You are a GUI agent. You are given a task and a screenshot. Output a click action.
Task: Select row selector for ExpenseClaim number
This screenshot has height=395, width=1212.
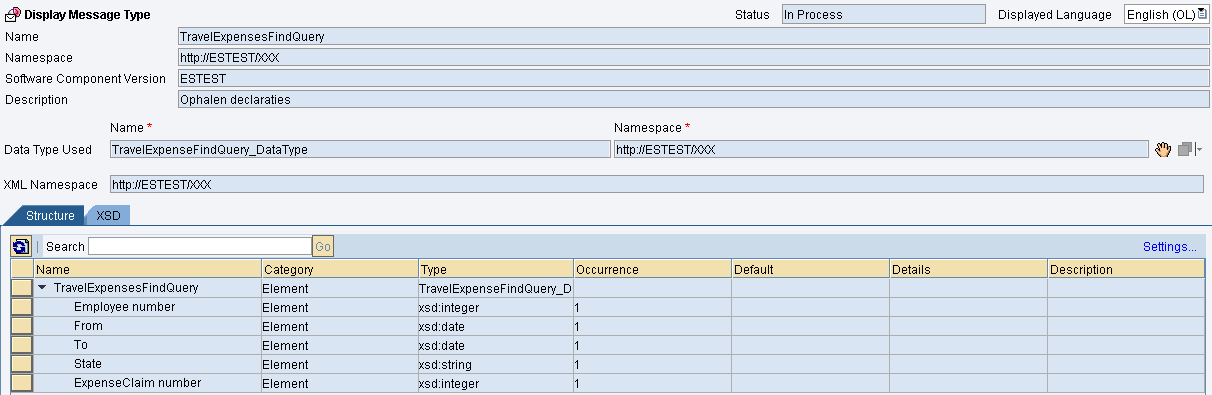pyautogui.click(x=22, y=383)
